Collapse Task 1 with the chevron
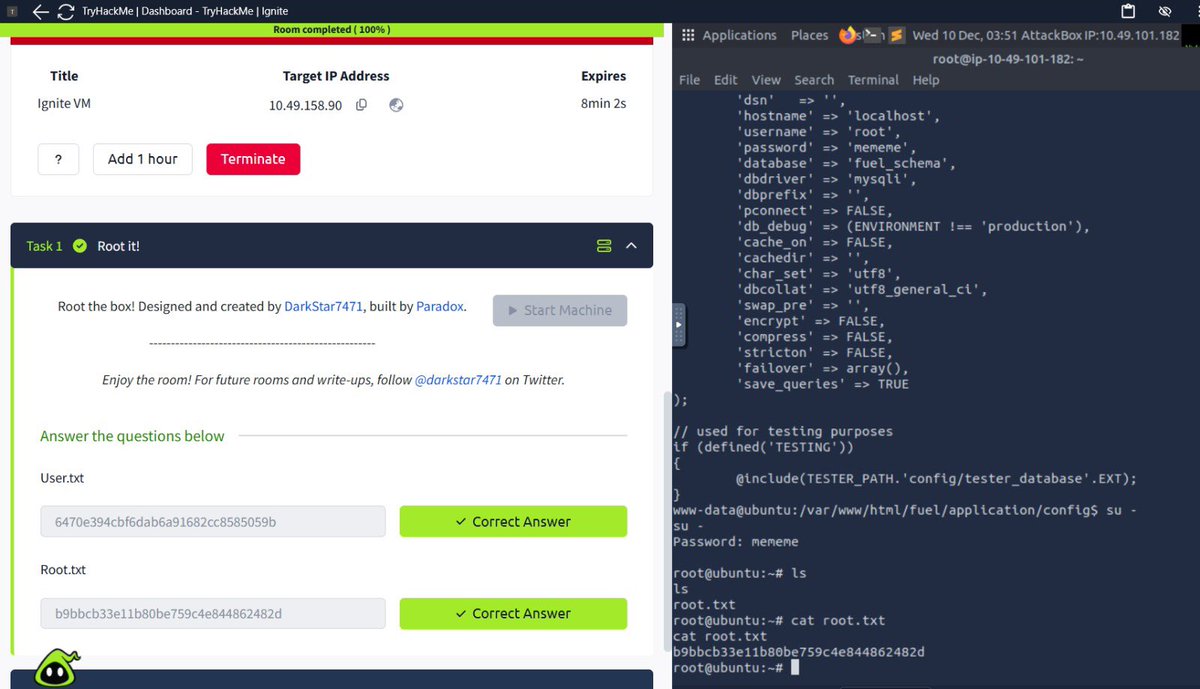Screen dimensions: 1200x689 631,246
